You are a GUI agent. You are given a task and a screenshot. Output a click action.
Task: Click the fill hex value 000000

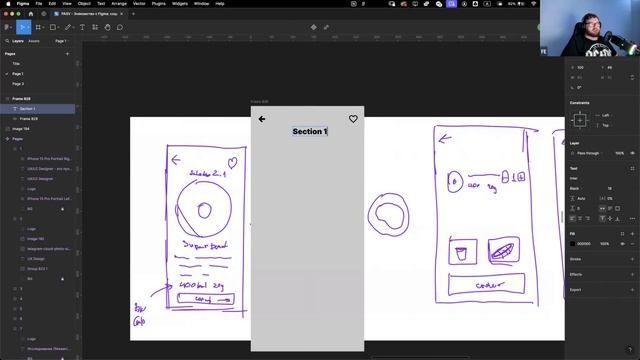click(584, 244)
